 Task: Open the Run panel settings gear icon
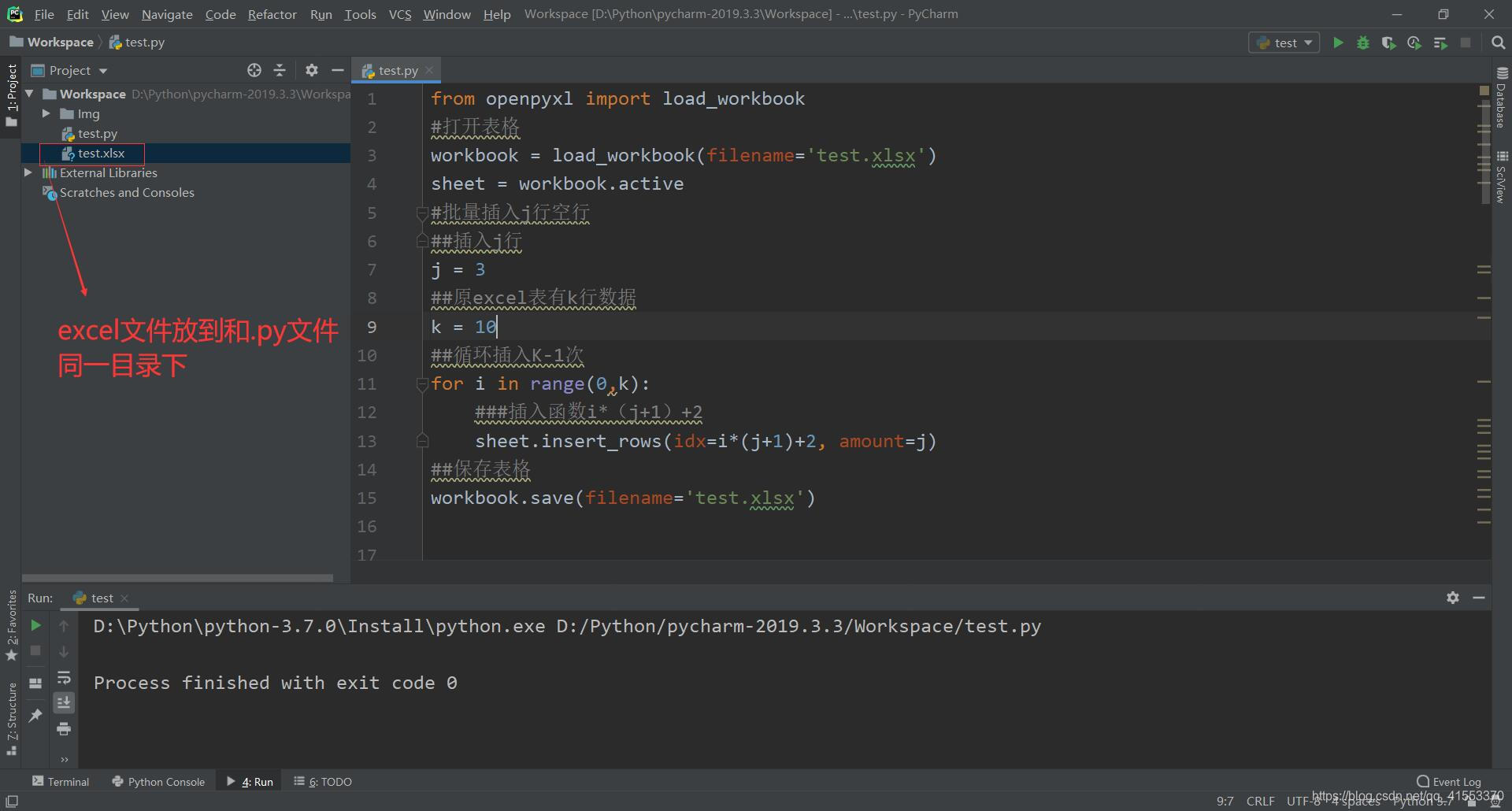(x=1451, y=598)
